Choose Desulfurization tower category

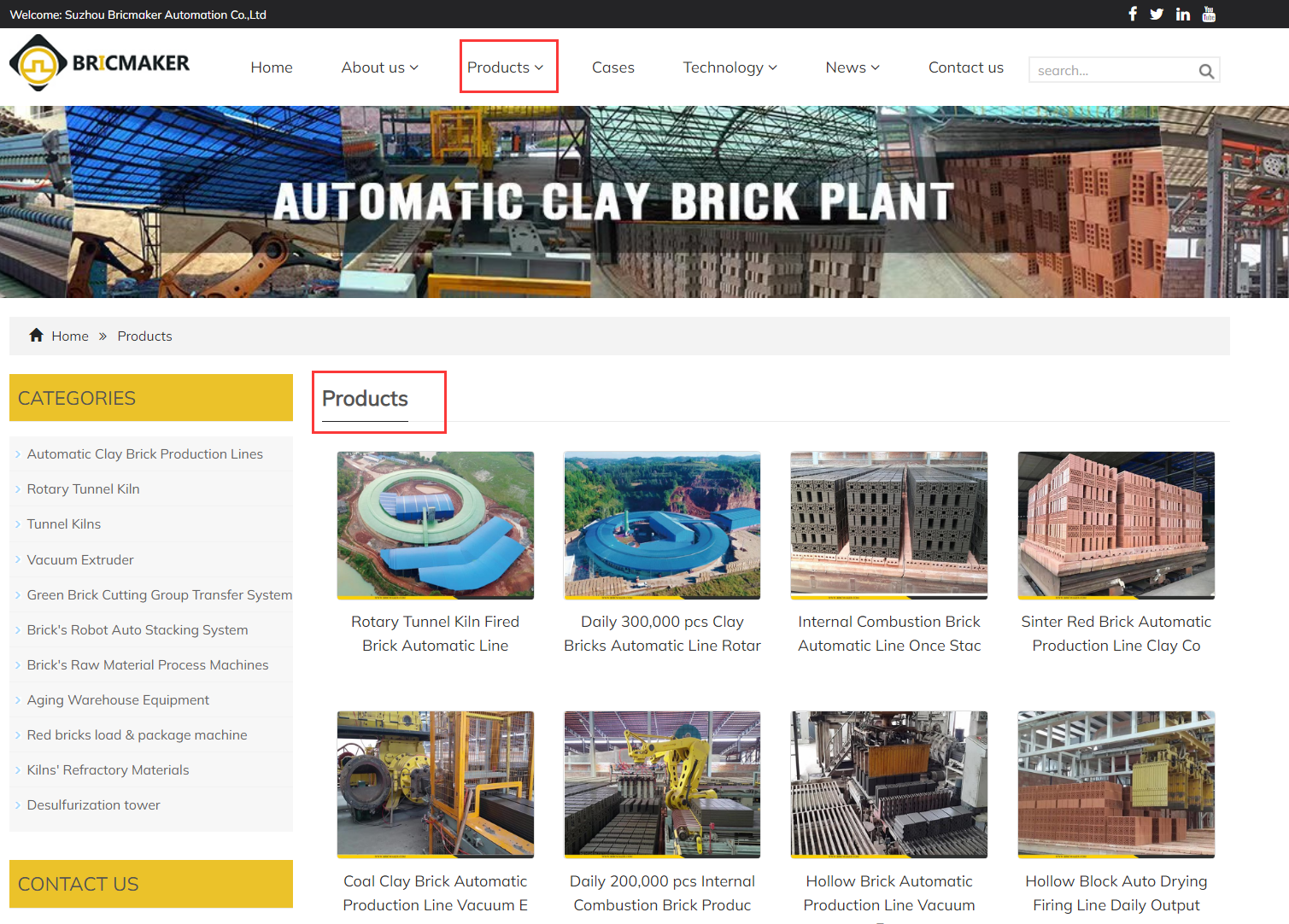93,805
